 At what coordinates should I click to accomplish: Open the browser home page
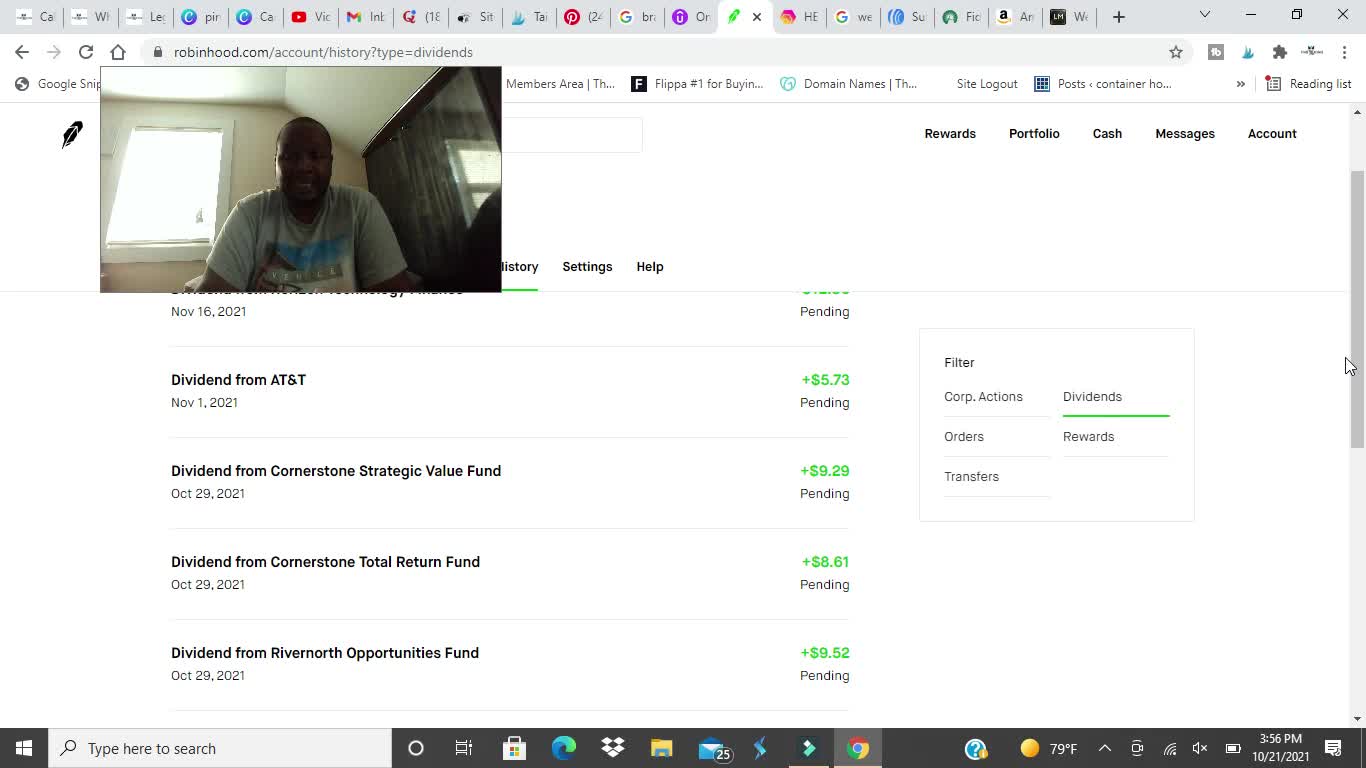[118, 52]
